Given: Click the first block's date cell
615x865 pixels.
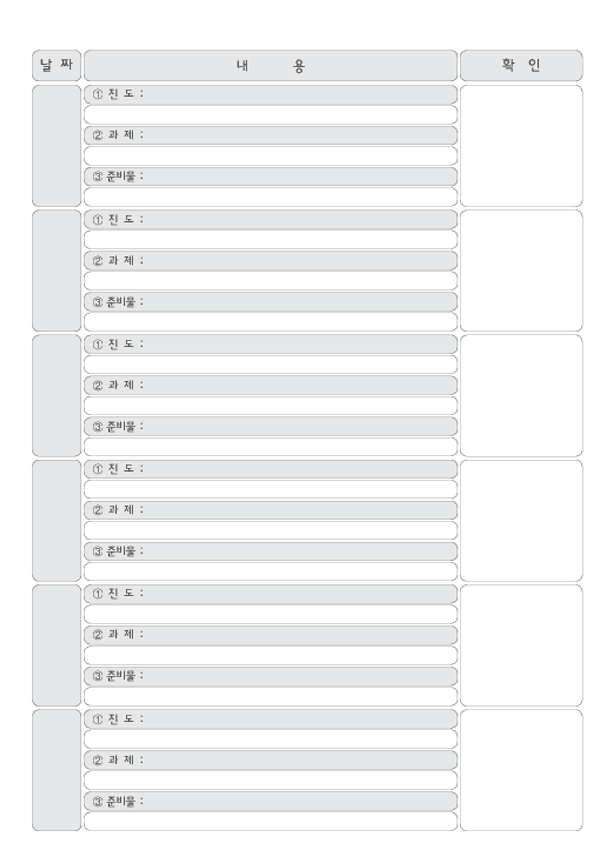Looking at the screenshot, I should [x=57, y=146].
